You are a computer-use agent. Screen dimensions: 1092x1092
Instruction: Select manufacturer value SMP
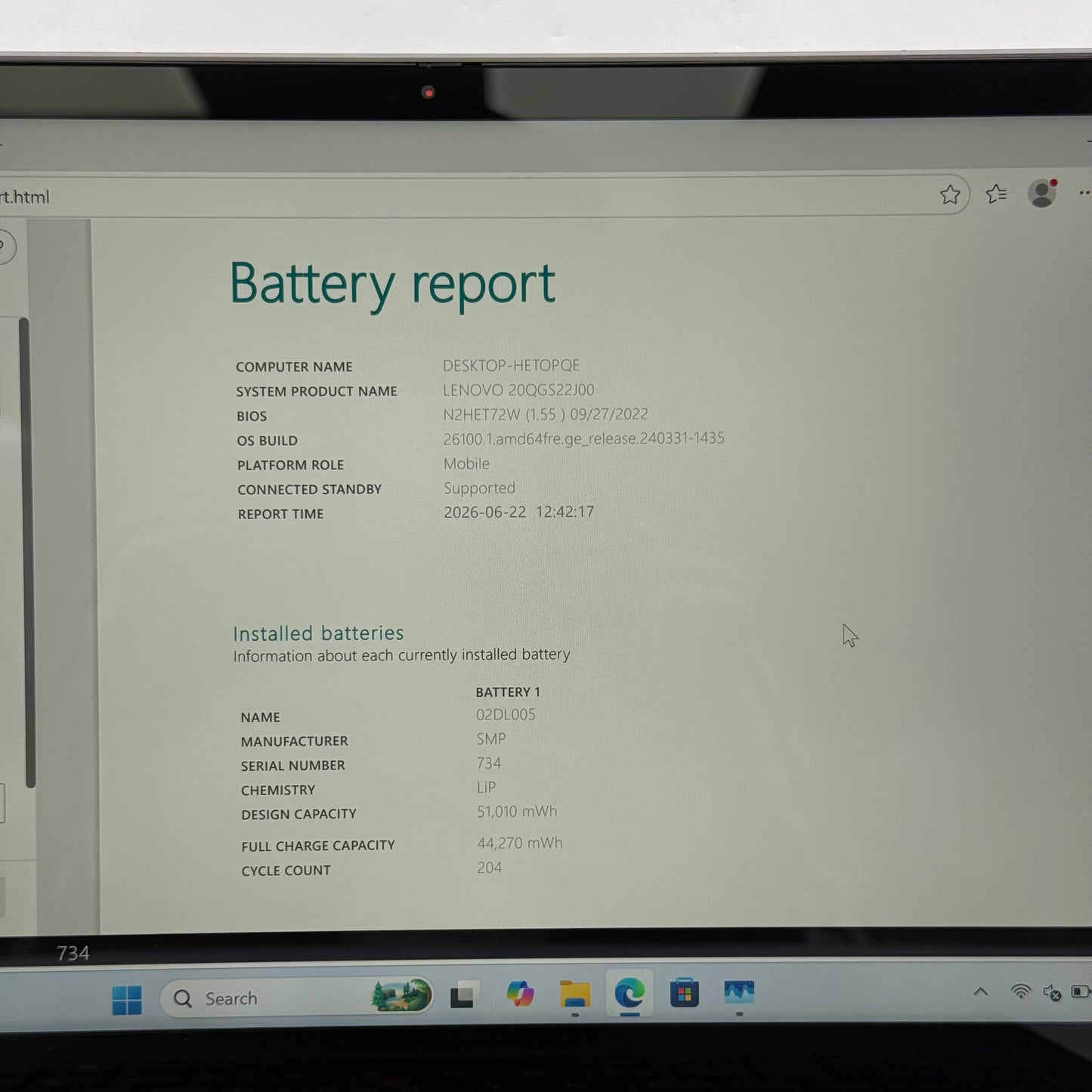pyautogui.click(x=491, y=738)
